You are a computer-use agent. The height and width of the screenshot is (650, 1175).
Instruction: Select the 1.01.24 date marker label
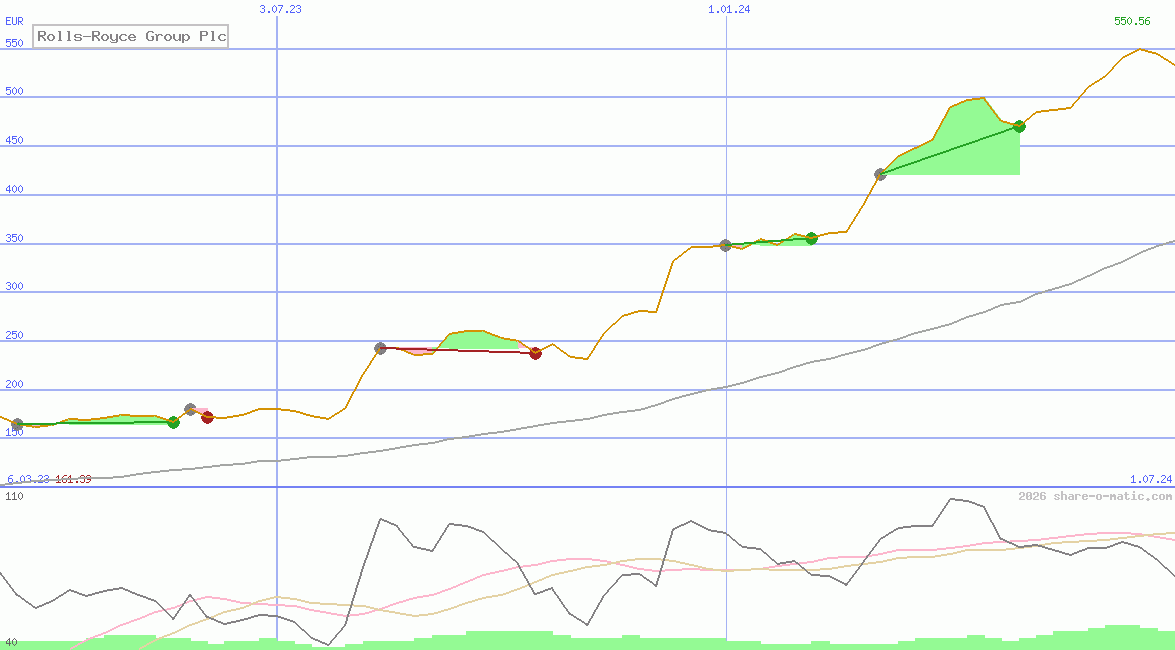point(729,9)
